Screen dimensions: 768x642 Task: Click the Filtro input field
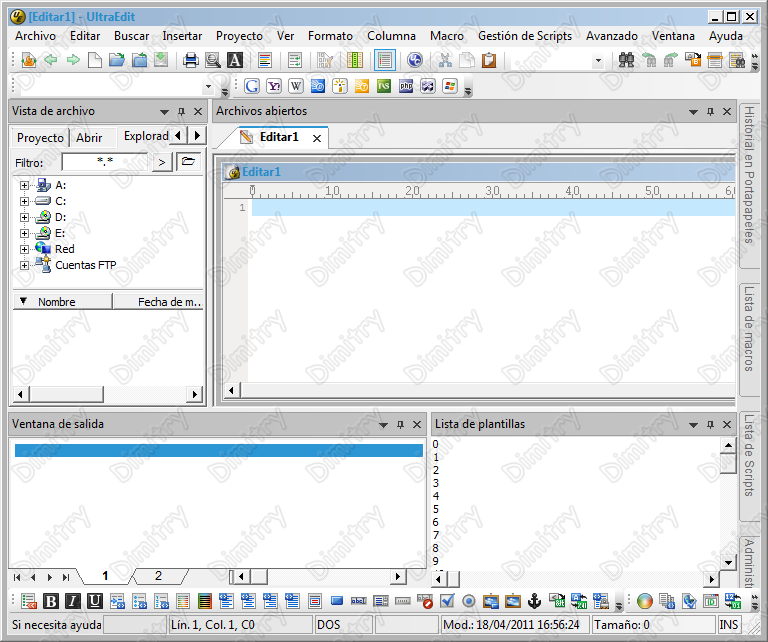105,162
